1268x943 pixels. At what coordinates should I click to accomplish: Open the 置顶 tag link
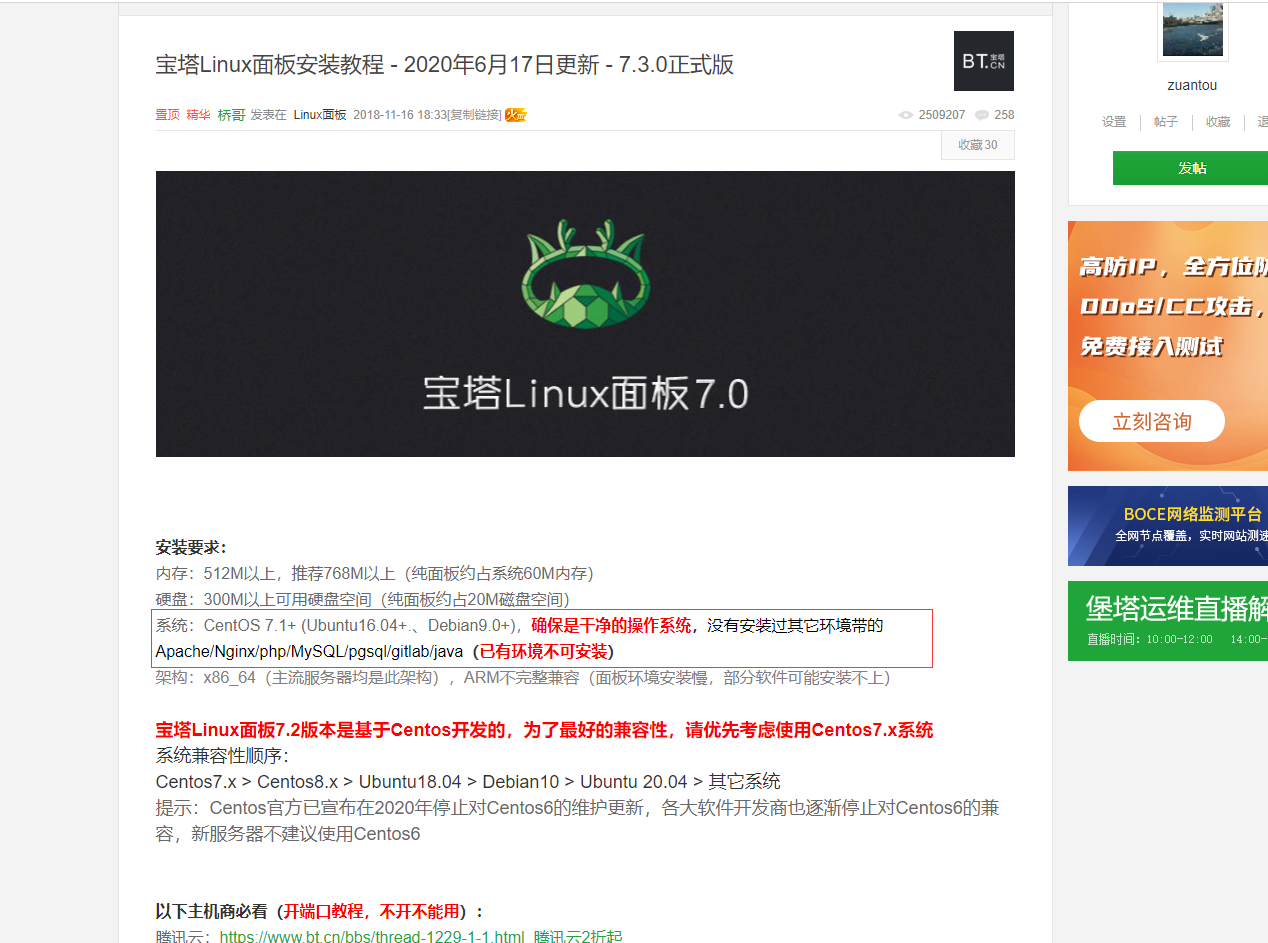click(x=168, y=115)
